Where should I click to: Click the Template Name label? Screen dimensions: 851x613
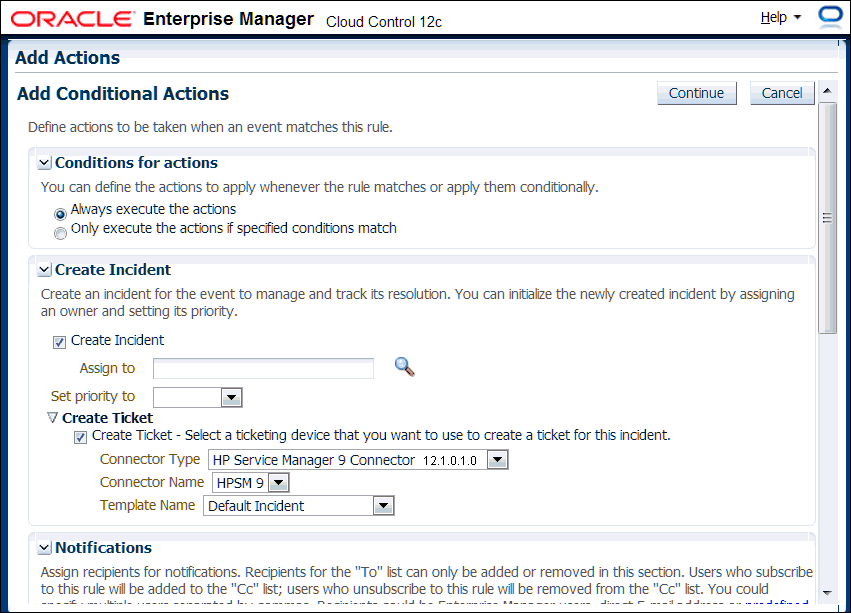(x=147, y=505)
